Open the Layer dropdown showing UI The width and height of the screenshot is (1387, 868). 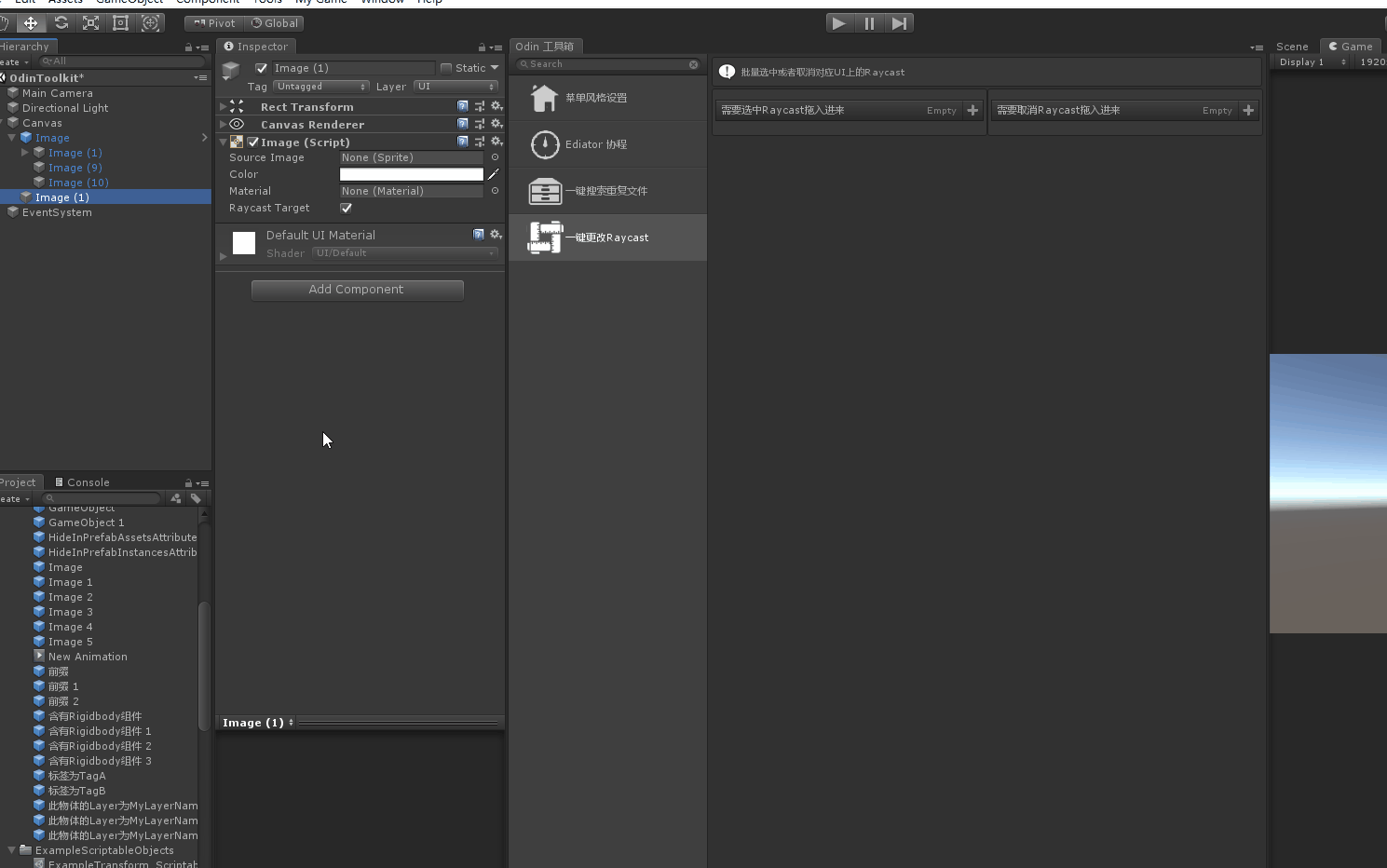(456, 87)
